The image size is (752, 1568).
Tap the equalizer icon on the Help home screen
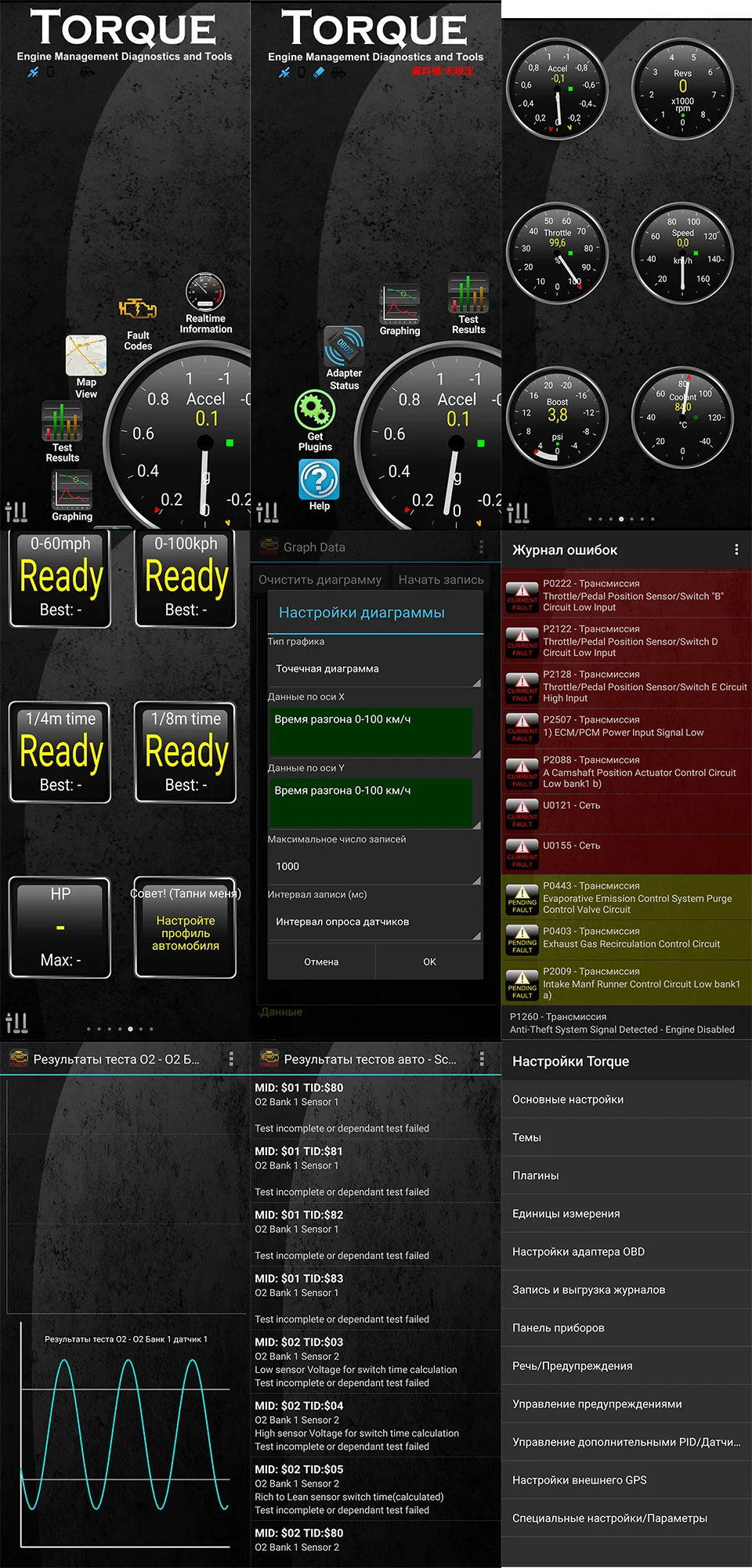[267, 512]
